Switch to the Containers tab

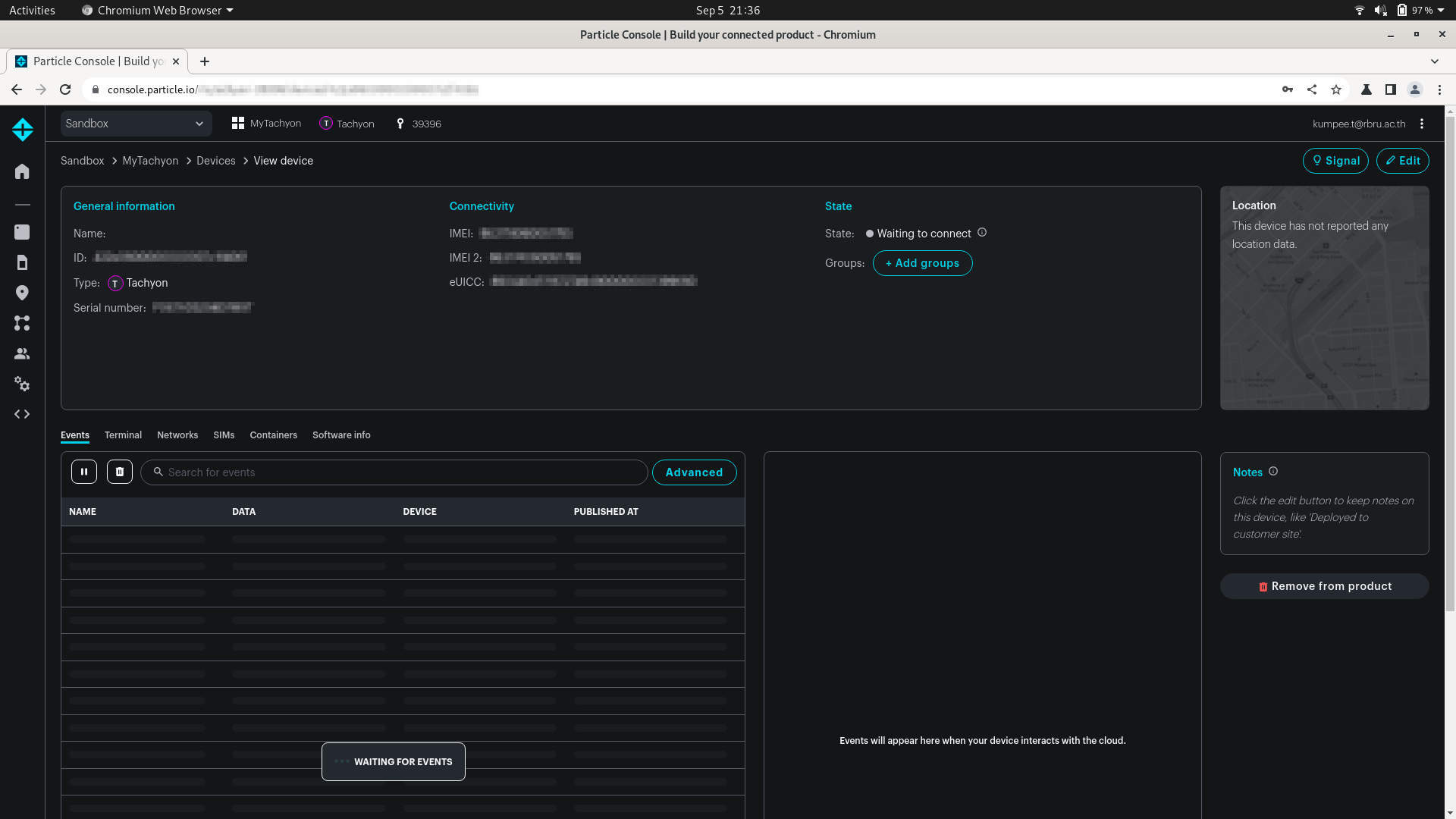click(273, 435)
